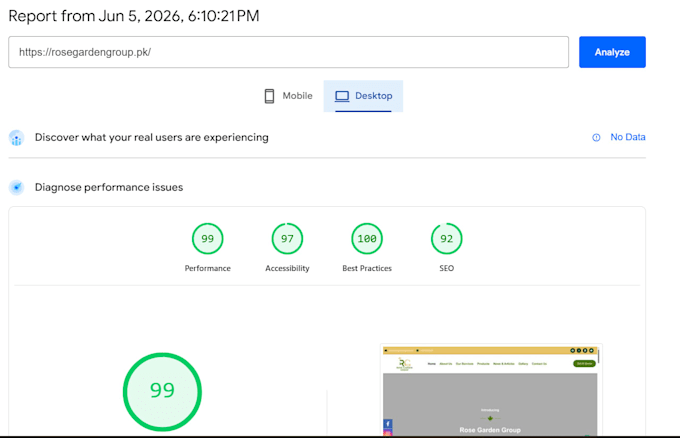Viewport: 680px width, 438px height.
Task: Click the Performance label text
Action: pos(207,268)
